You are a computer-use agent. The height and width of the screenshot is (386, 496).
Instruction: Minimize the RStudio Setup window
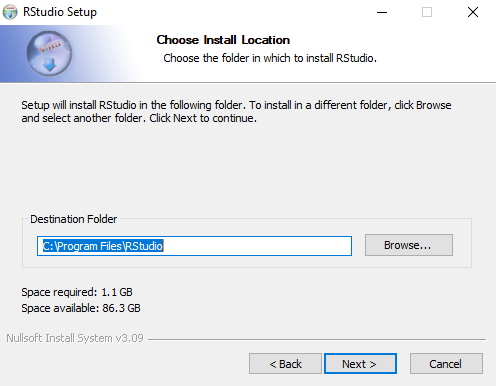pyautogui.click(x=382, y=12)
